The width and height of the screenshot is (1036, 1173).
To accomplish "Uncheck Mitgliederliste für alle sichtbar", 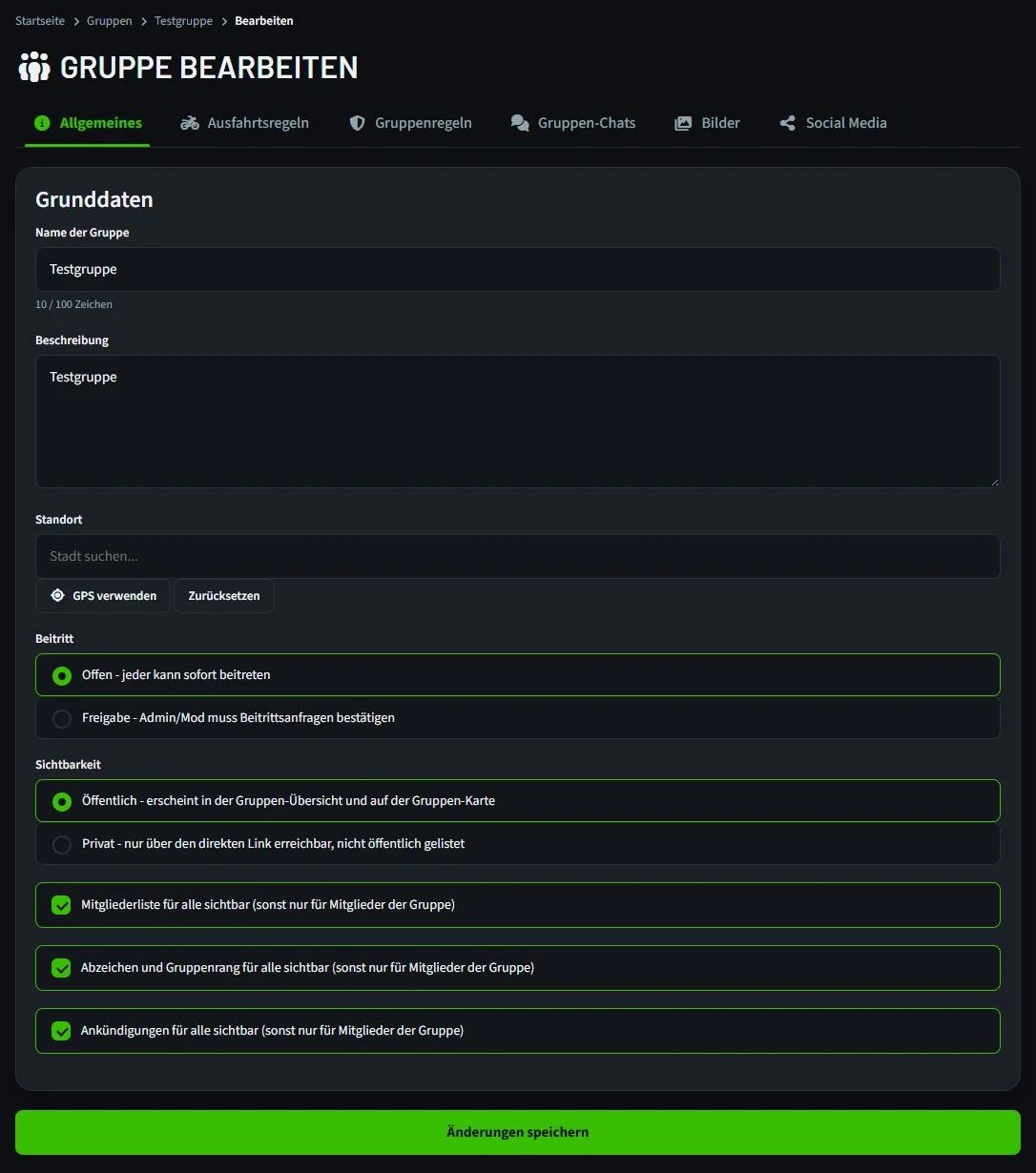I will (x=61, y=905).
